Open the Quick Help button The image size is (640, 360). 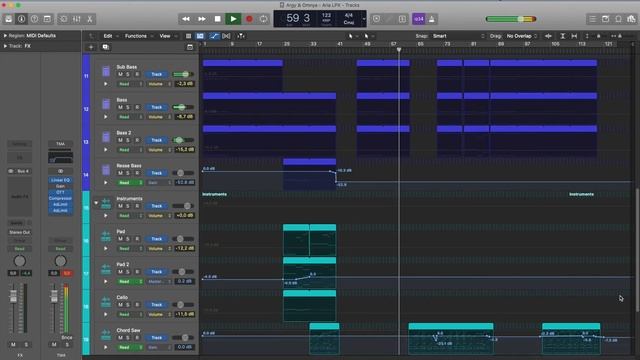pyautogui.click(x=34, y=19)
